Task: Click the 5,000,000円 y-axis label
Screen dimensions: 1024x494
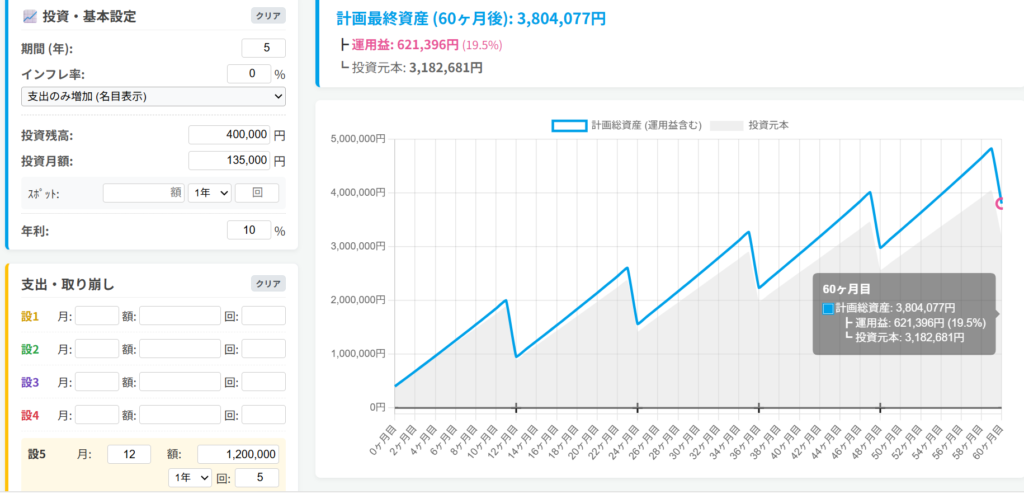Action: click(x=357, y=139)
